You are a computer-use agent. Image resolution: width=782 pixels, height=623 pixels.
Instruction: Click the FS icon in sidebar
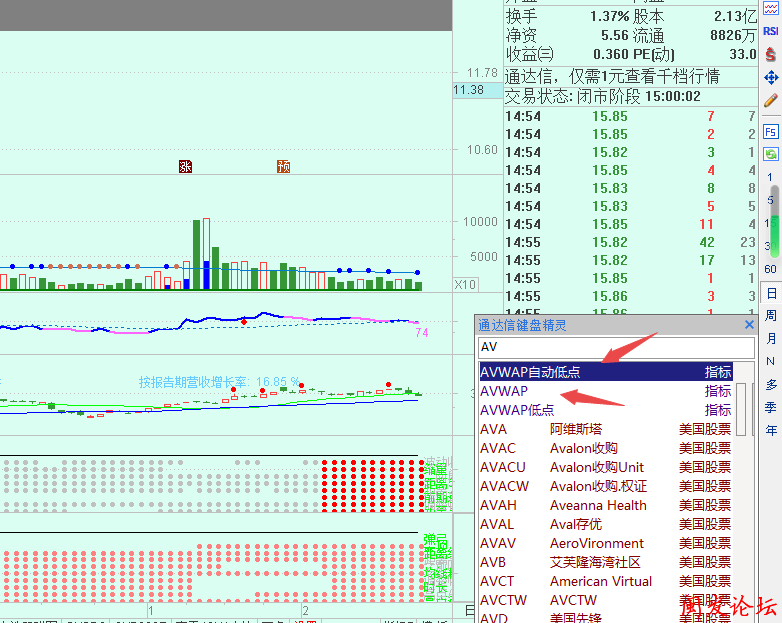tap(771, 131)
